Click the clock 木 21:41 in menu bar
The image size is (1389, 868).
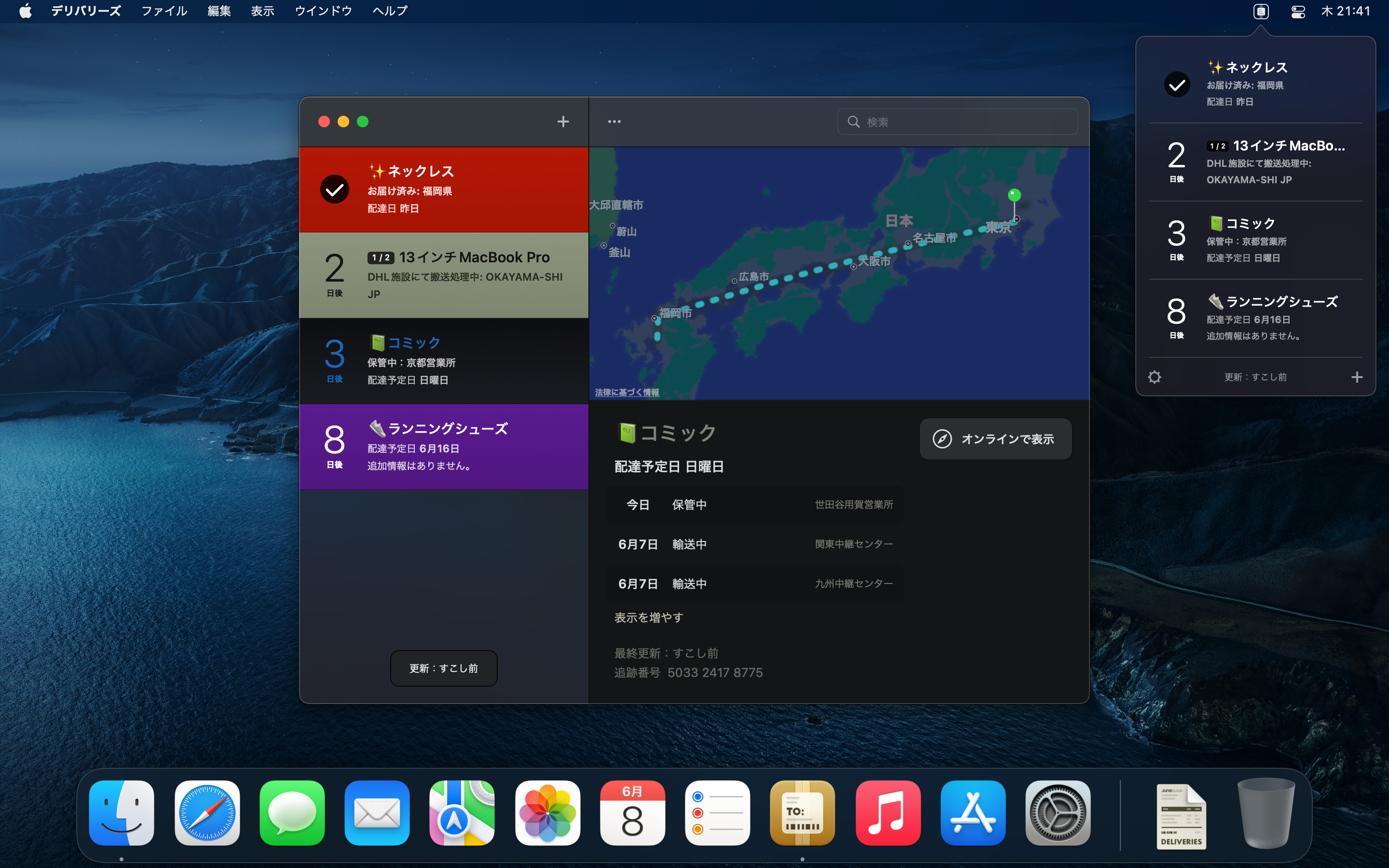coord(1346,11)
